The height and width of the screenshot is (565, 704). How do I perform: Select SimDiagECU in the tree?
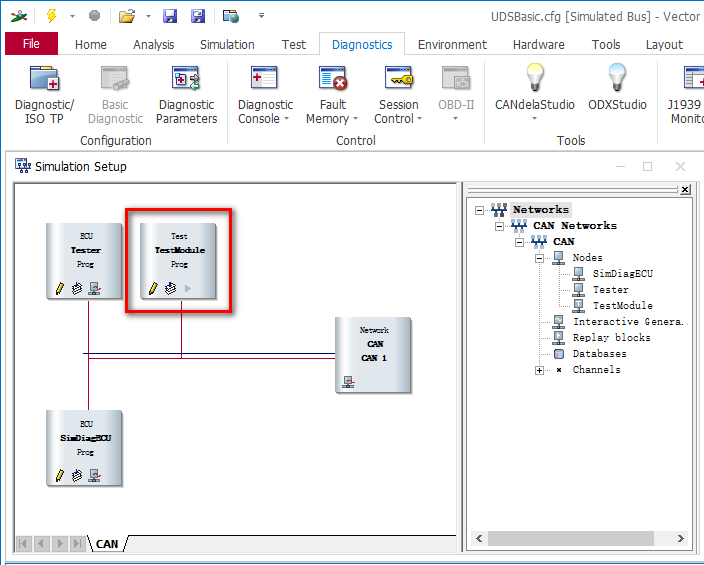[x=622, y=274]
